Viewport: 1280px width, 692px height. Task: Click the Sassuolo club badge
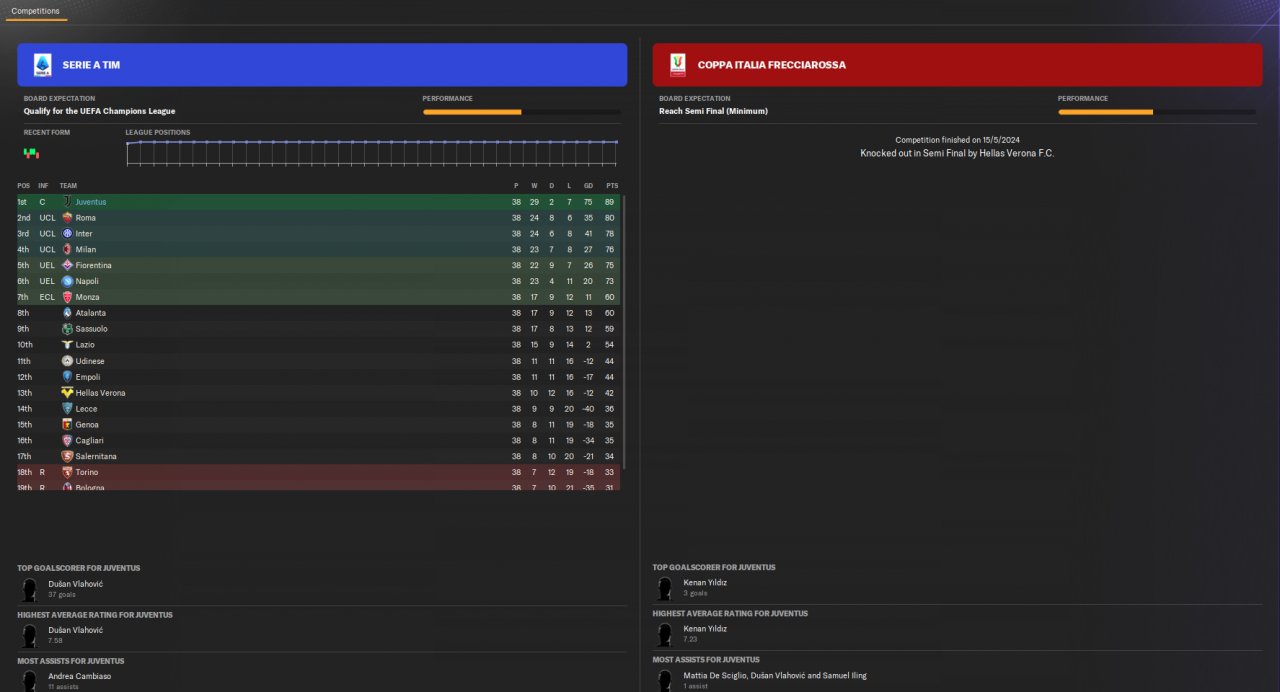point(67,329)
